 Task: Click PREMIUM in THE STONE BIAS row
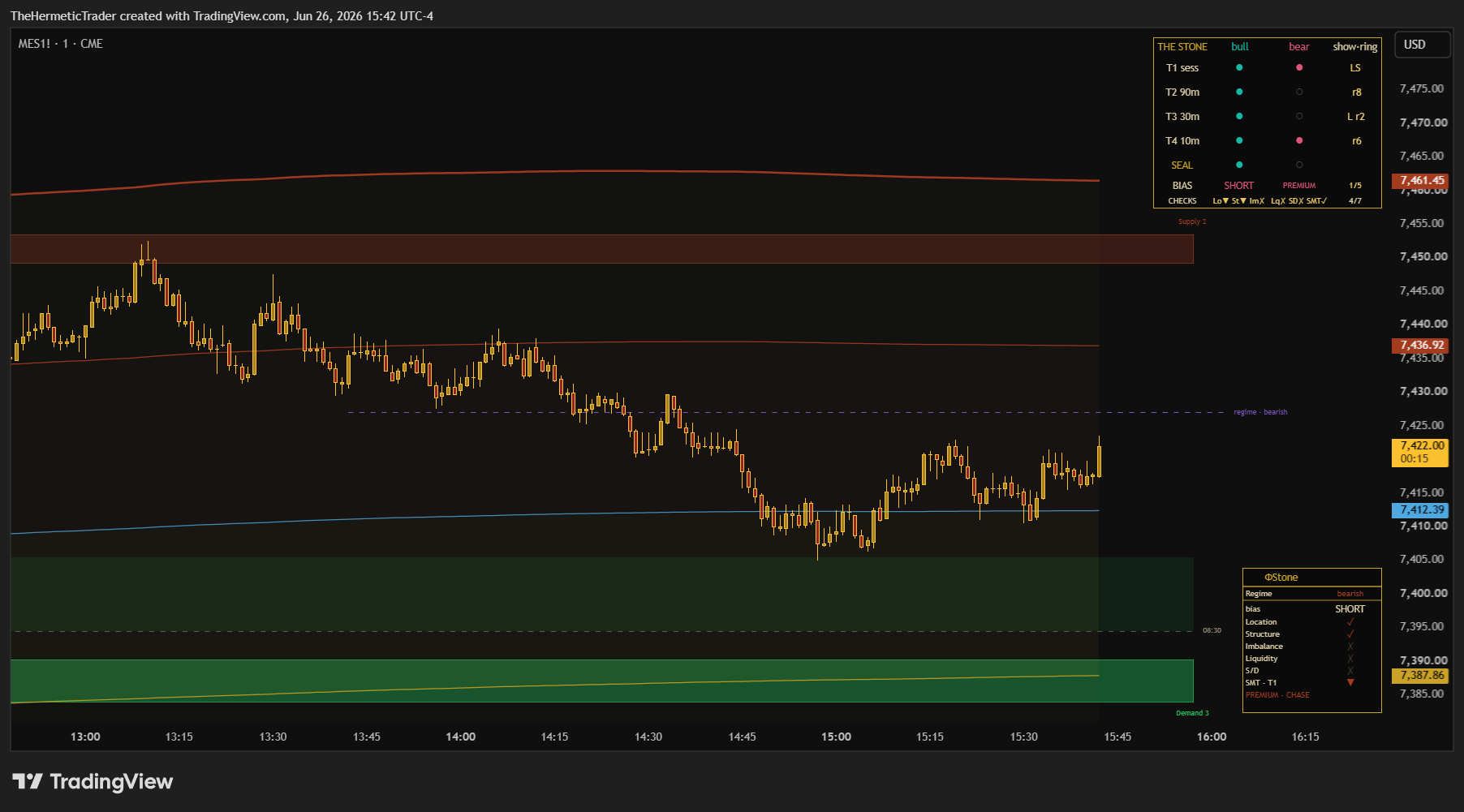click(x=1299, y=186)
